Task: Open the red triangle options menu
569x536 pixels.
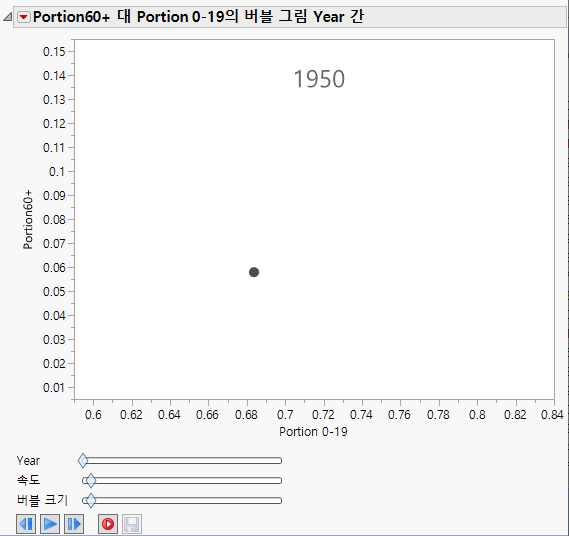Action: pyautogui.click(x=24, y=17)
